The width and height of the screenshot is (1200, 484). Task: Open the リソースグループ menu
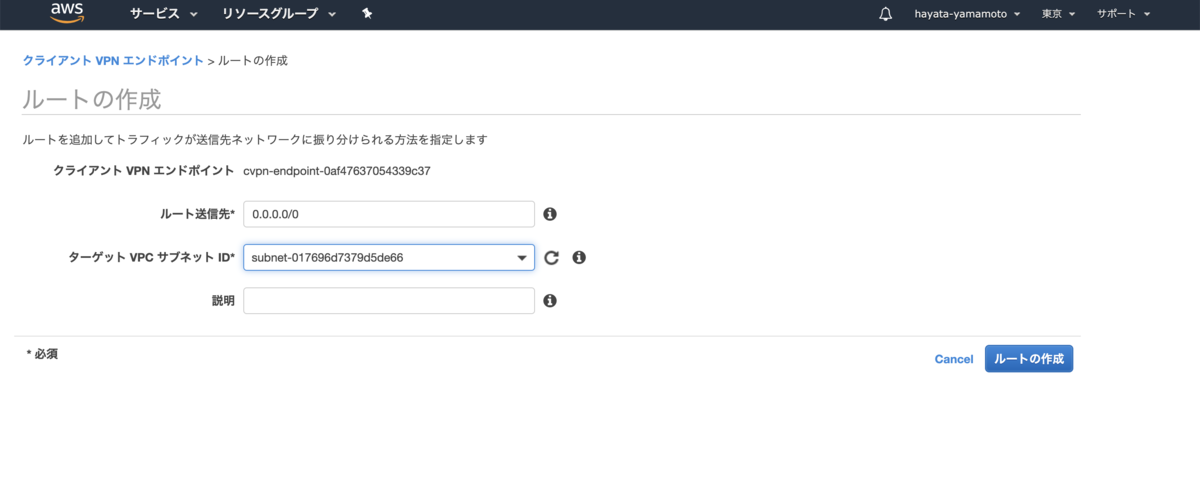click(280, 14)
